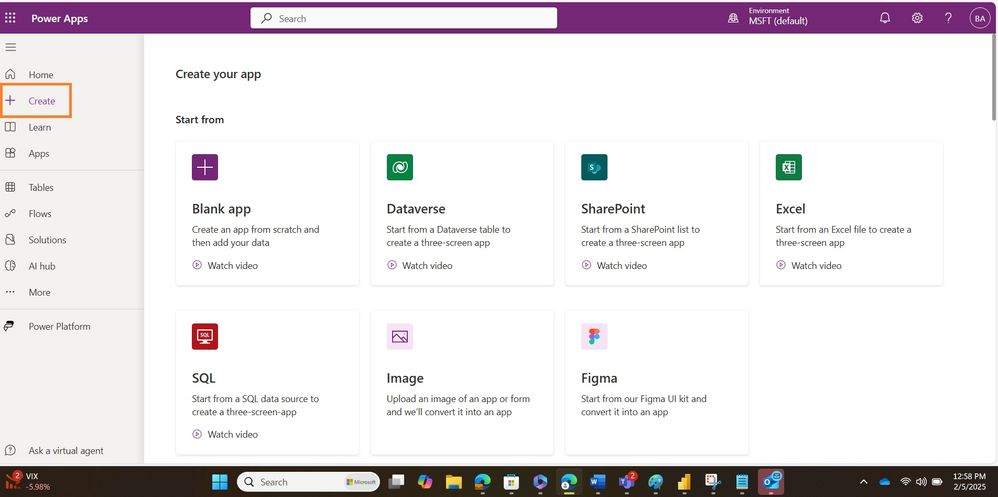Image resolution: width=998 pixels, height=497 pixels.
Task: Open Task View on taskbar
Action: [397, 482]
